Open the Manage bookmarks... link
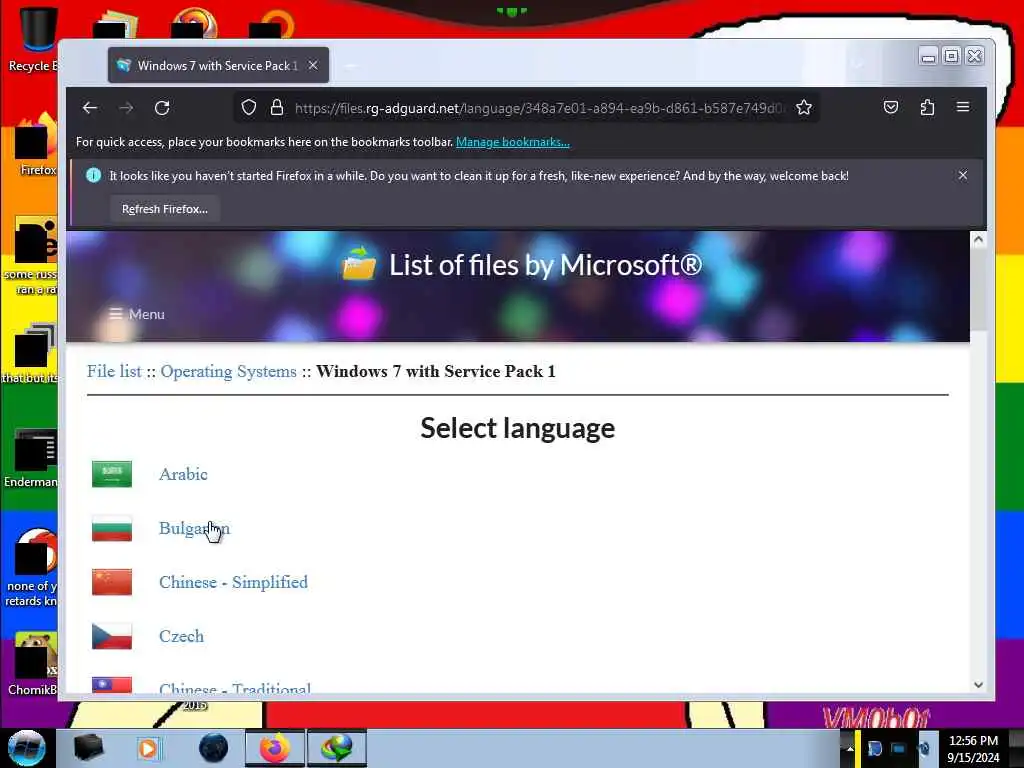Viewport: 1024px width, 768px height. 513,142
